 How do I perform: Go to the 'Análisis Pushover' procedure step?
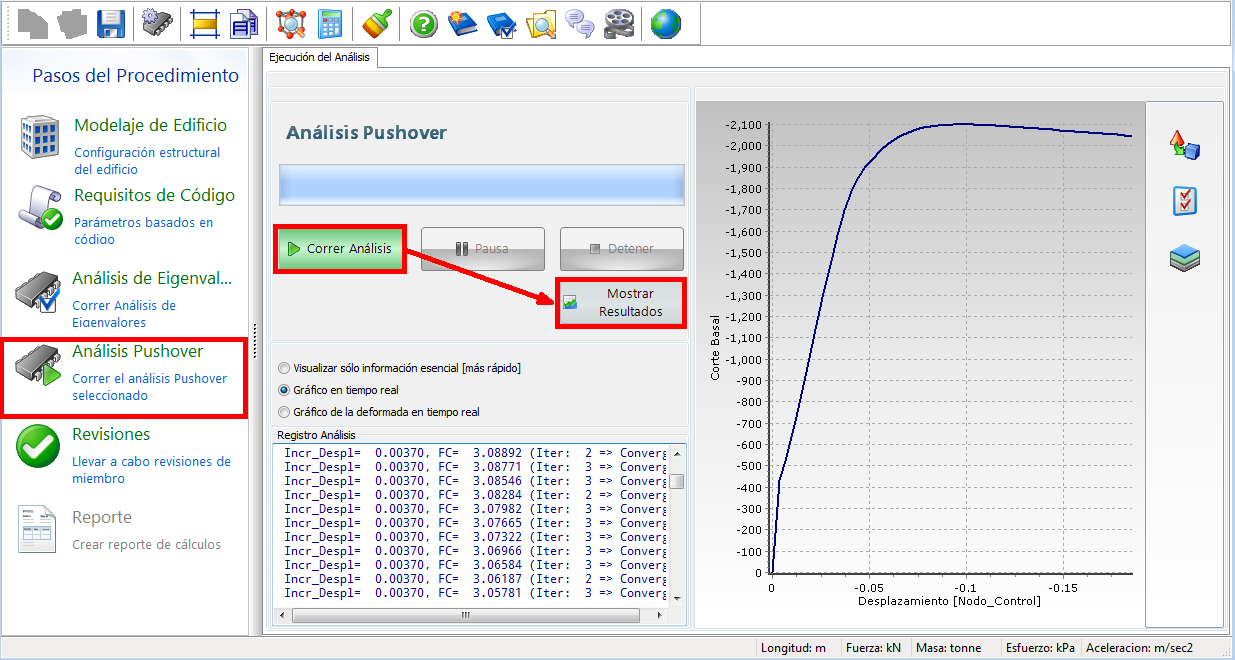click(x=137, y=352)
